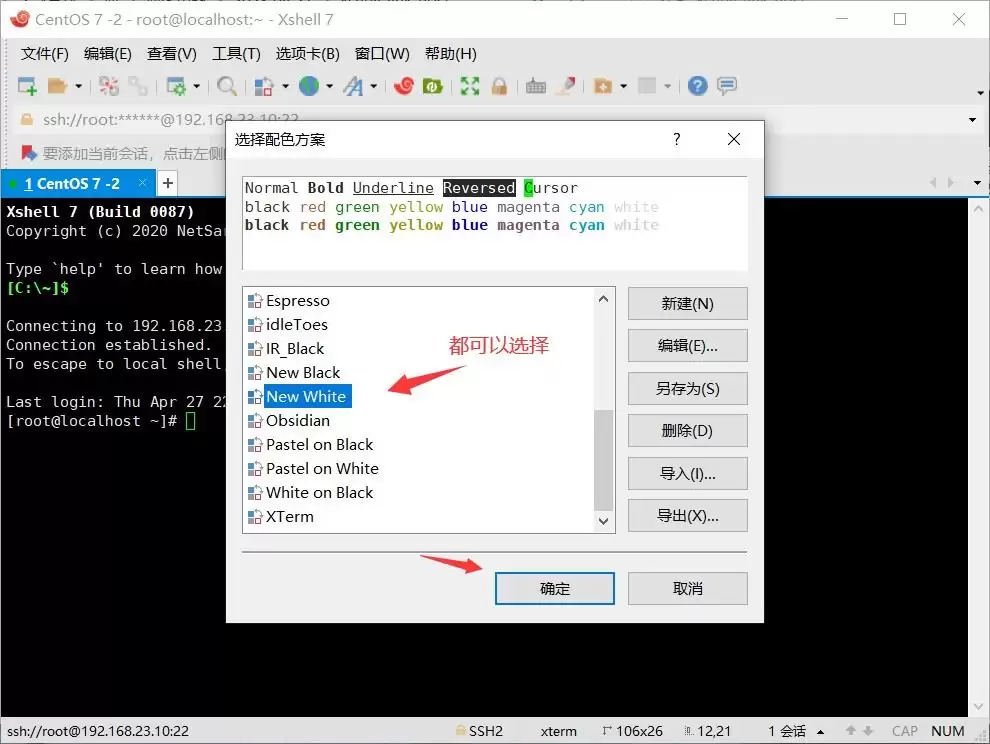This screenshot has height=744, width=990.
Task: Click the 导出(X)... button
Action: [688, 516]
